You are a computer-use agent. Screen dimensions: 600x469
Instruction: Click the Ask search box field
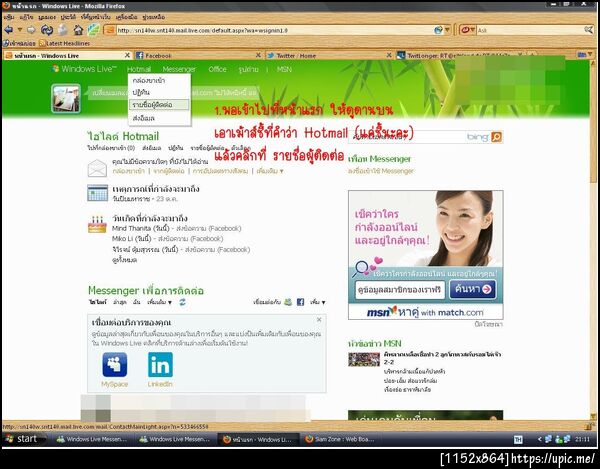pos(530,30)
